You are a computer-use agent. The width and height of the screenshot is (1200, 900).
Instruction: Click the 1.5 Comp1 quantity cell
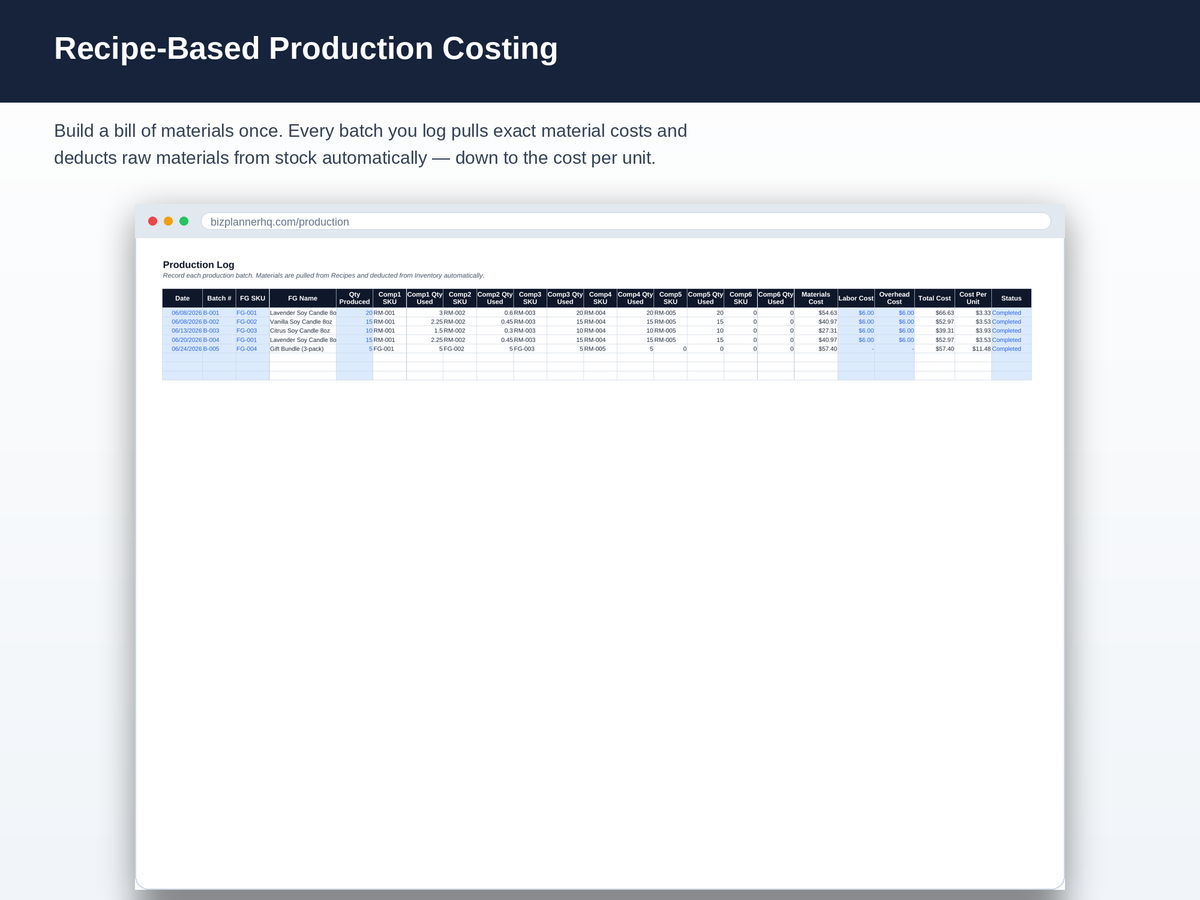click(425, 330)
